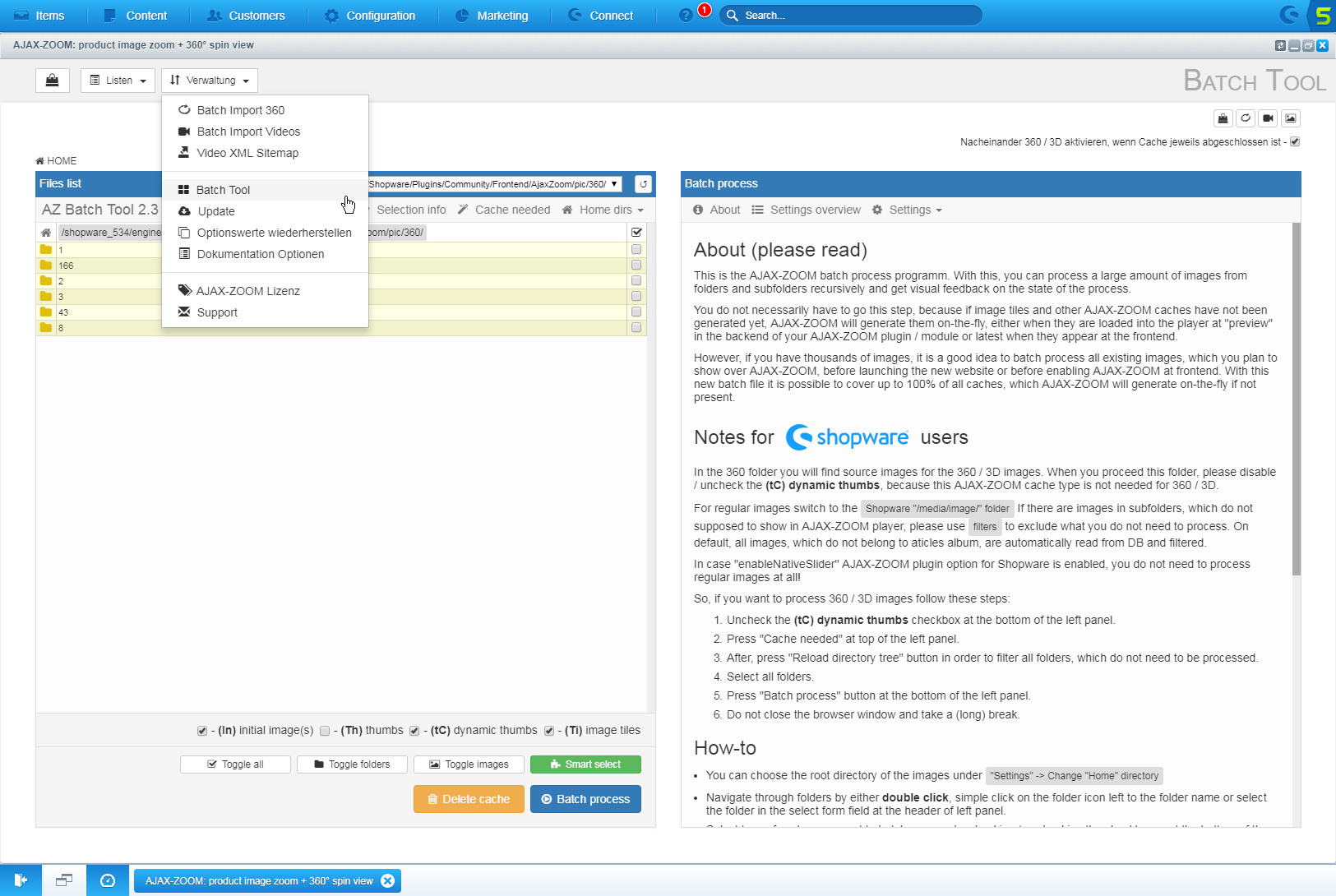Click the folder icon of folder 1
The height and width of the screenshot is (896, 1336).
click(46, 250)
